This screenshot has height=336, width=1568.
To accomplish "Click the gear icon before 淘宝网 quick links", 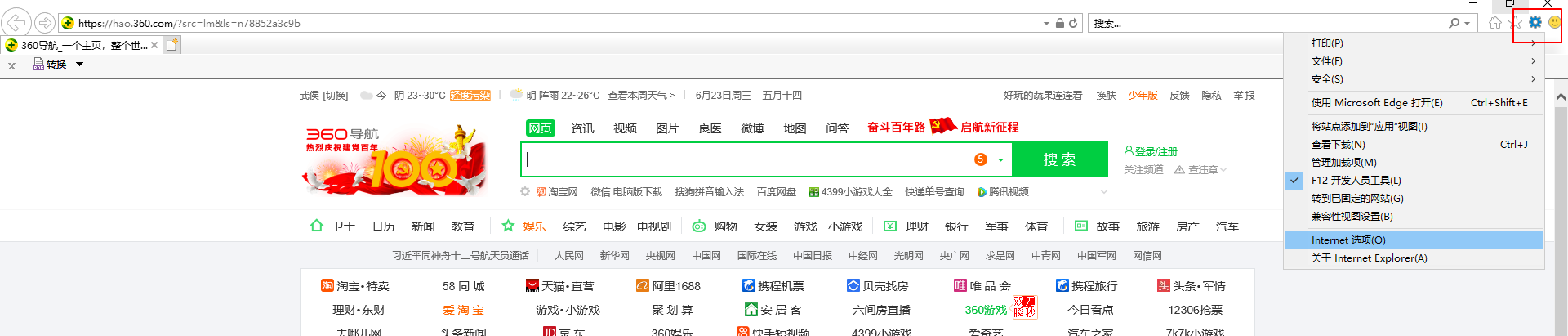I will tap(525, 192).
